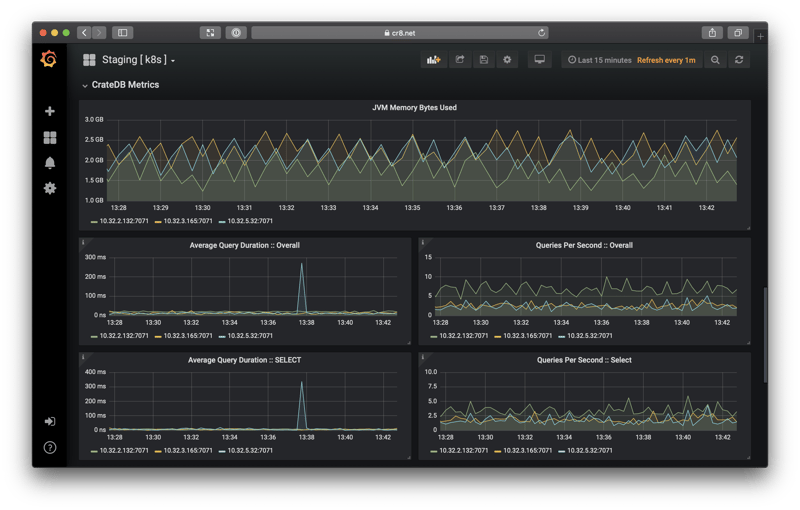
Task: Click info icon on Queries Per Second Select panel
Action: 422,357
